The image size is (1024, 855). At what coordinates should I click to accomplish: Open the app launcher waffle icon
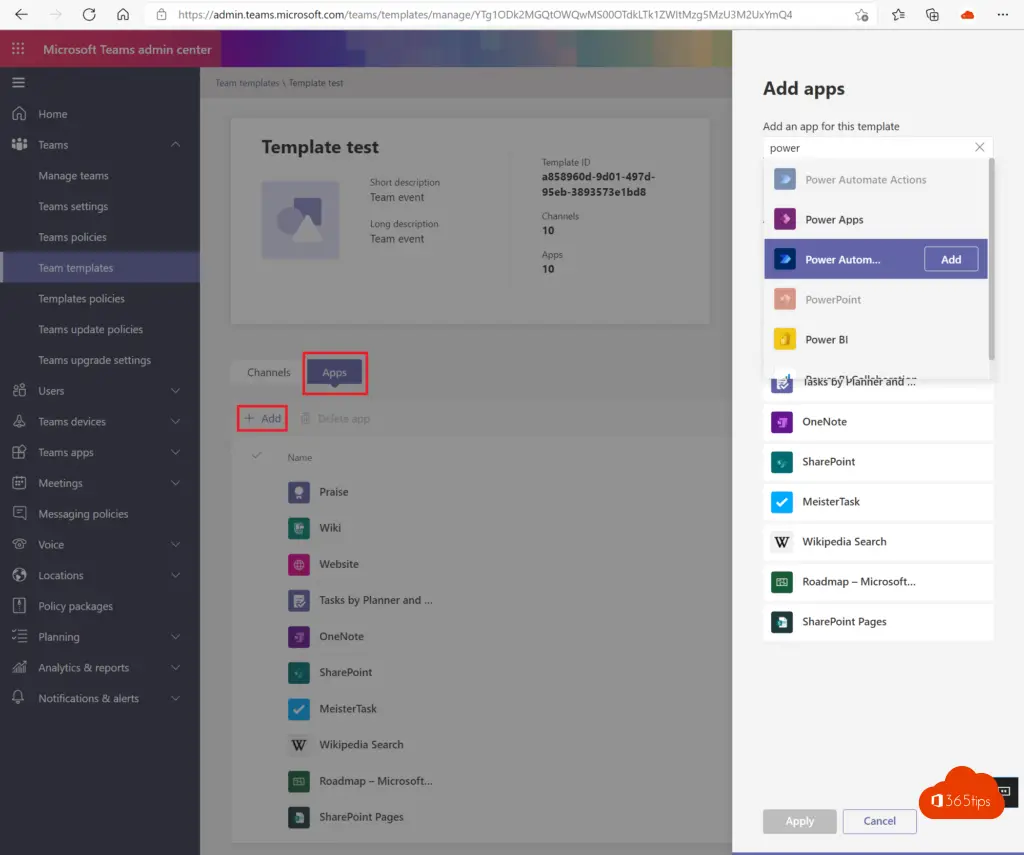[18, 49]
